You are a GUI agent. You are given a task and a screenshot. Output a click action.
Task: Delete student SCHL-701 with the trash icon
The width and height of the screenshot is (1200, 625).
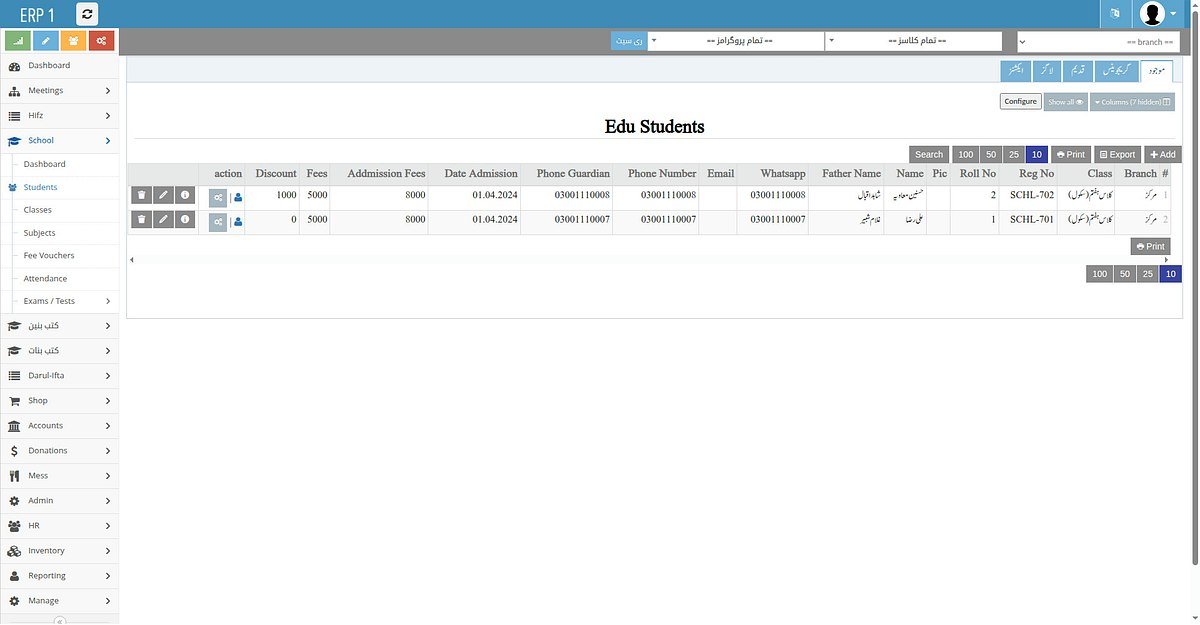click(141, 219)
